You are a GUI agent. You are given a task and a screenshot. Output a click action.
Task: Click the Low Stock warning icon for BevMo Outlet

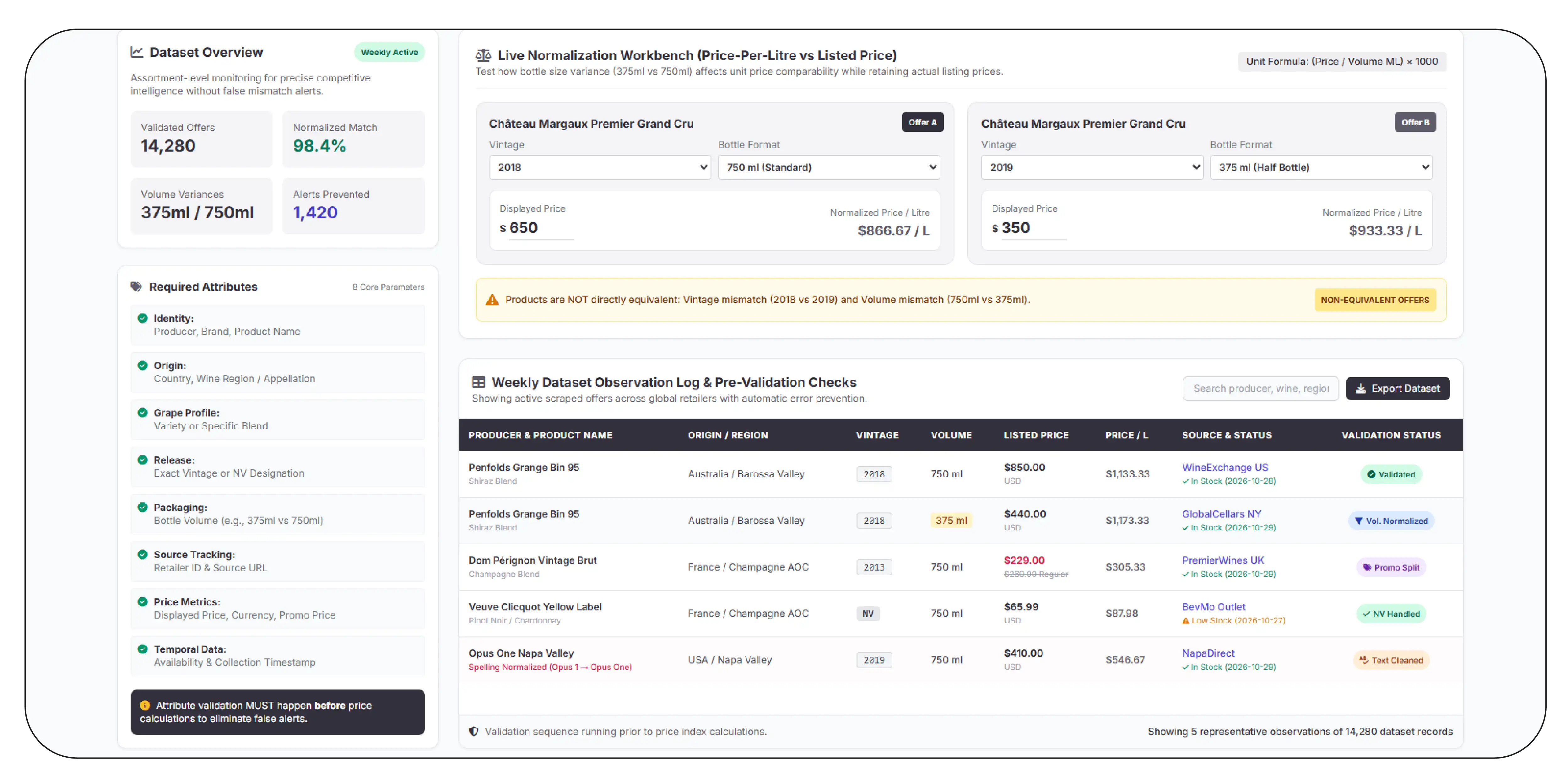[x=1186, y=621]
